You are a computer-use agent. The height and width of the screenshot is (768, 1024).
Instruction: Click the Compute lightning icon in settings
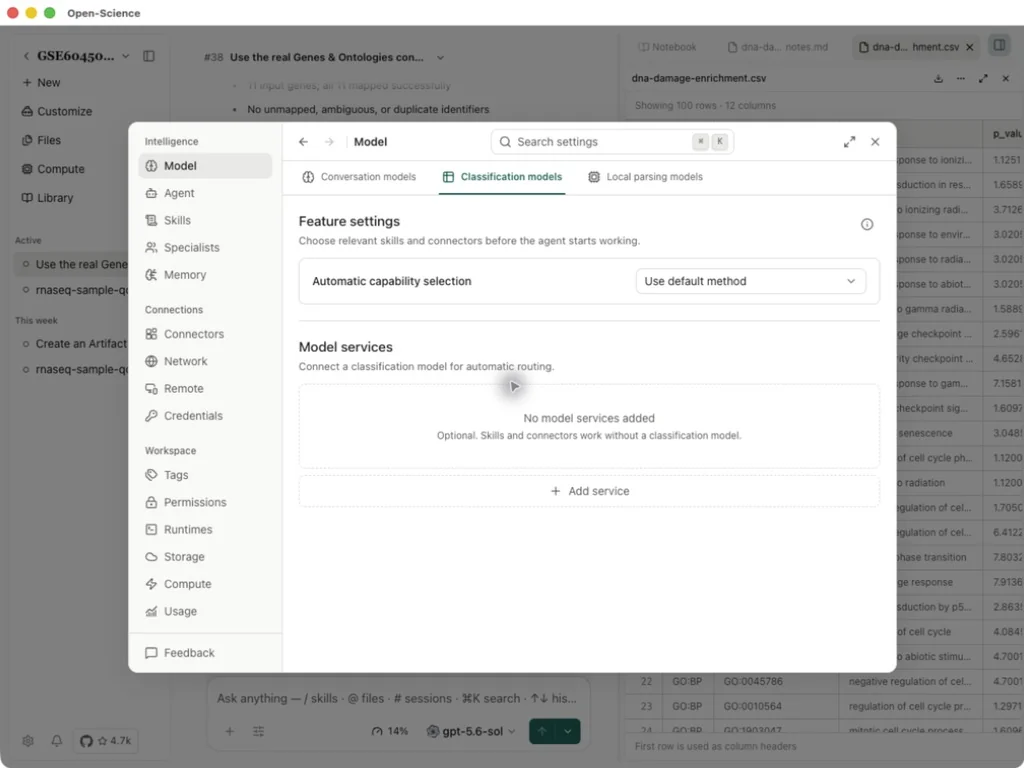[x=152, y=584]
